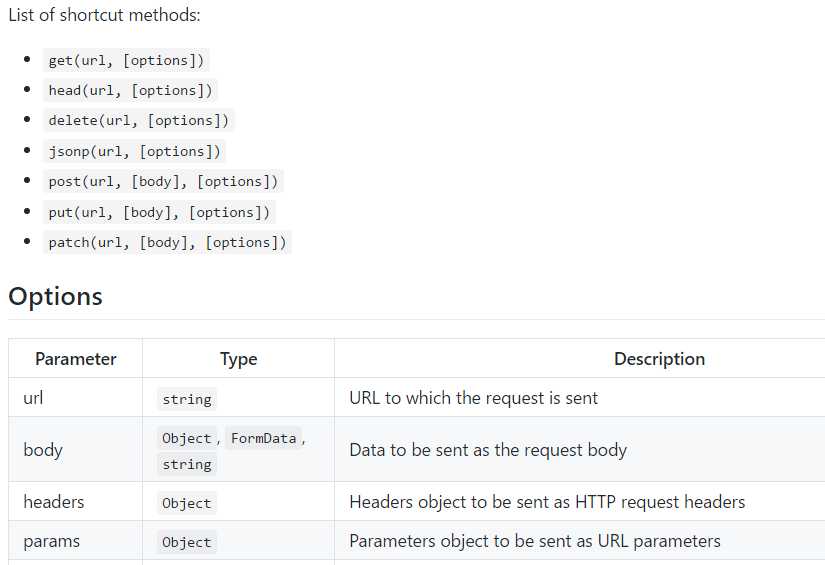Click the Type column header
This screenshot has width=825, height=565.
coord(239,359)
